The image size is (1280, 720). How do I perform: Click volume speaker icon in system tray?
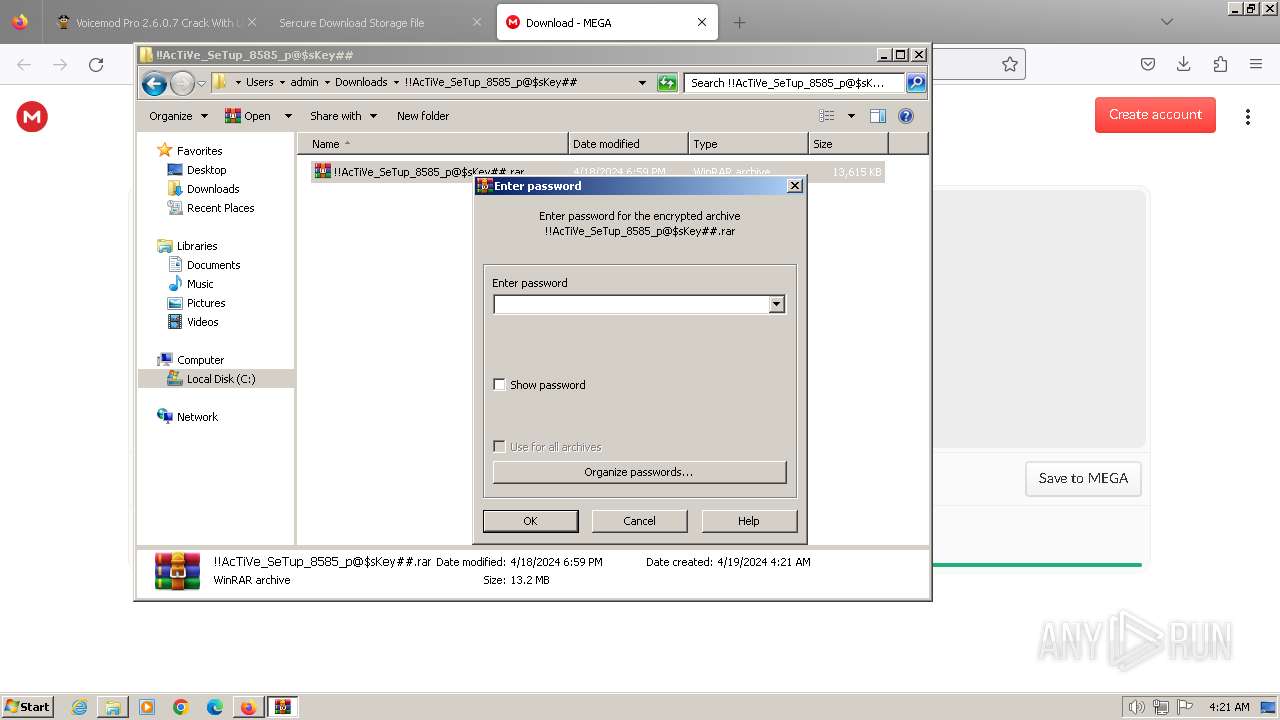[x=1136, y=707]
